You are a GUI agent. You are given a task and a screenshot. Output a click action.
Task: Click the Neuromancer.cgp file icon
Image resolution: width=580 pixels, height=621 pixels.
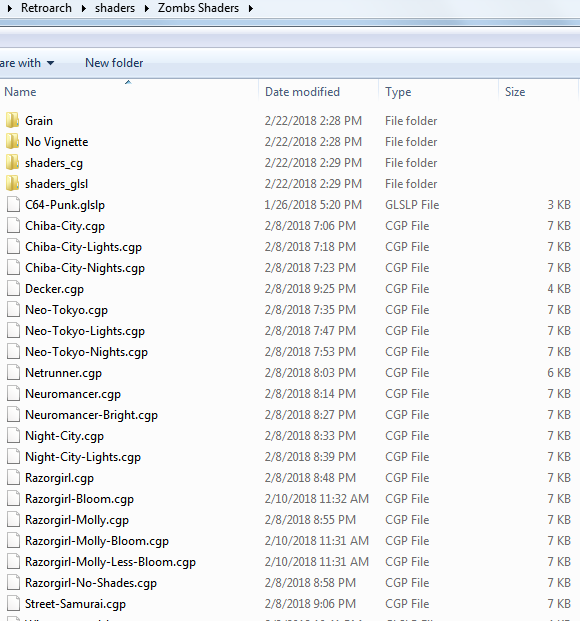[x=13, y=393]
